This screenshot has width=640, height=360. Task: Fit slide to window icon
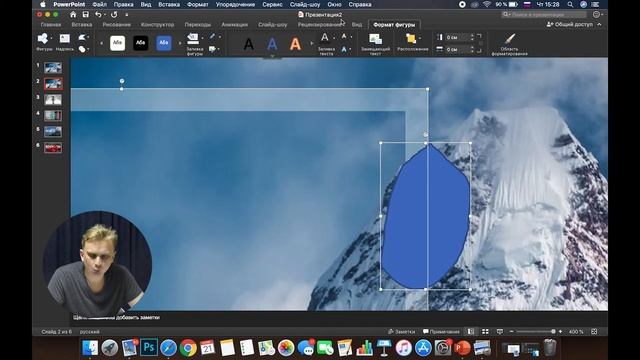[x=594, y=331]
